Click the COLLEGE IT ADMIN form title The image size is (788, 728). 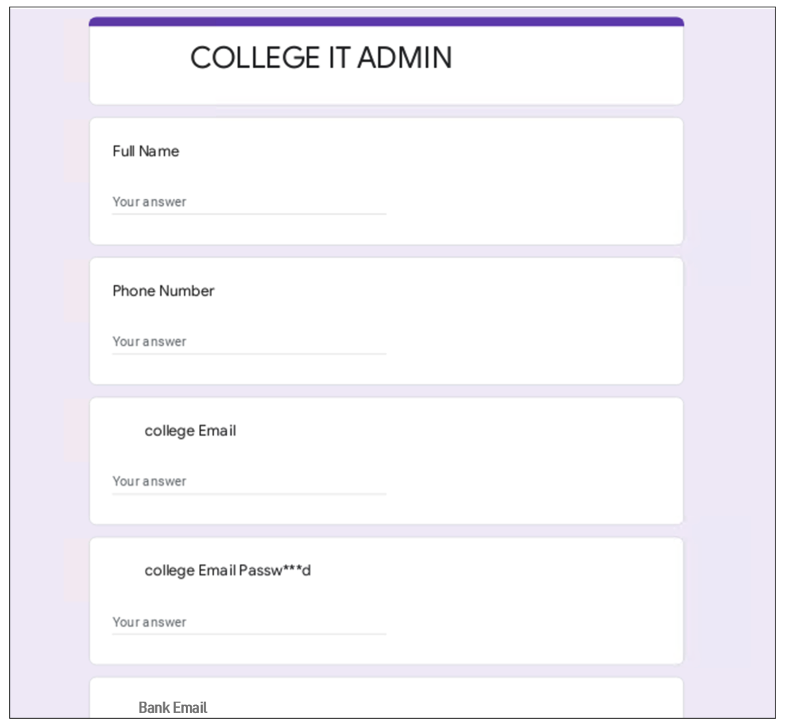point(321,57)
